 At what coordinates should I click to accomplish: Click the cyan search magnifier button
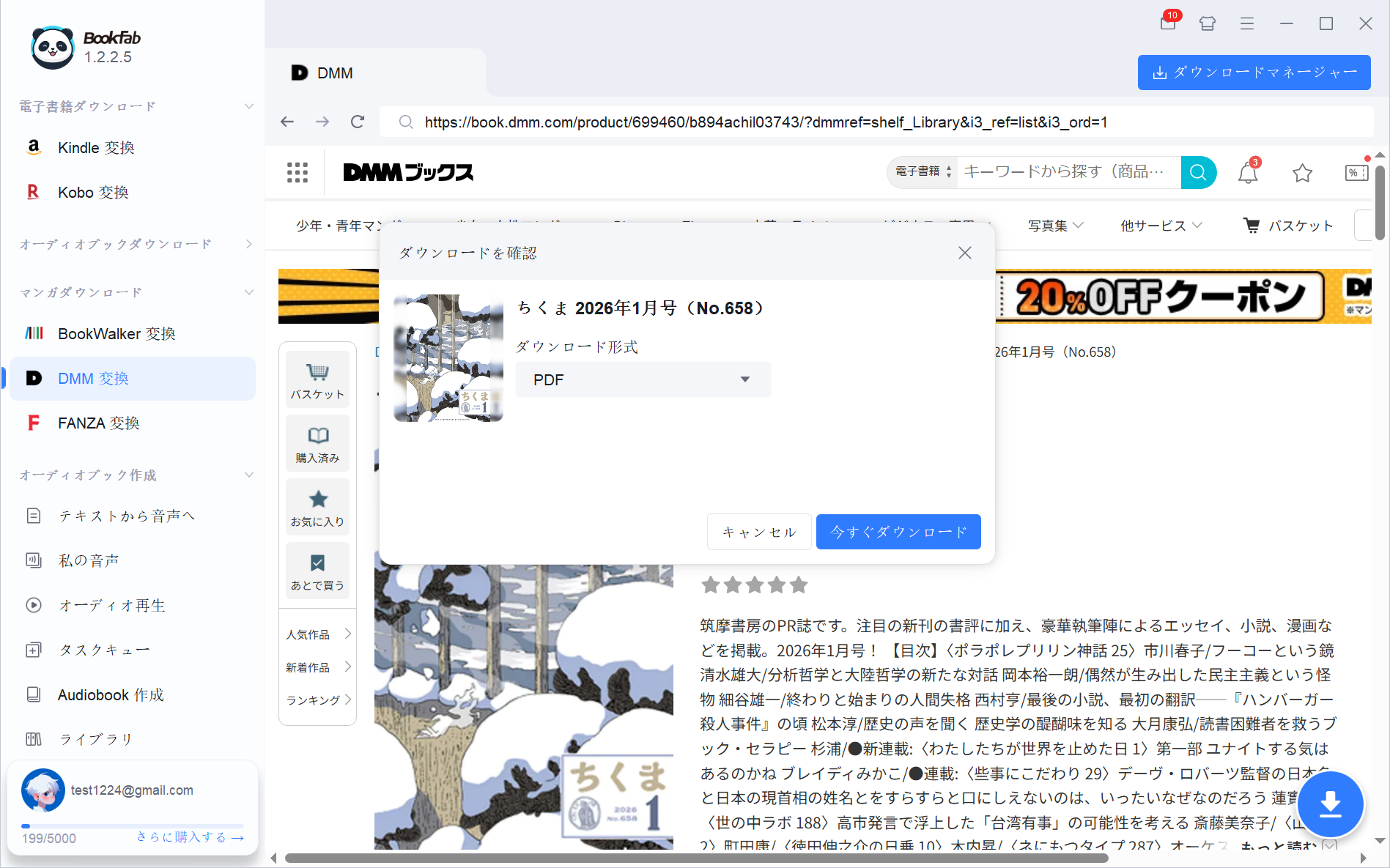(1198, 172)
